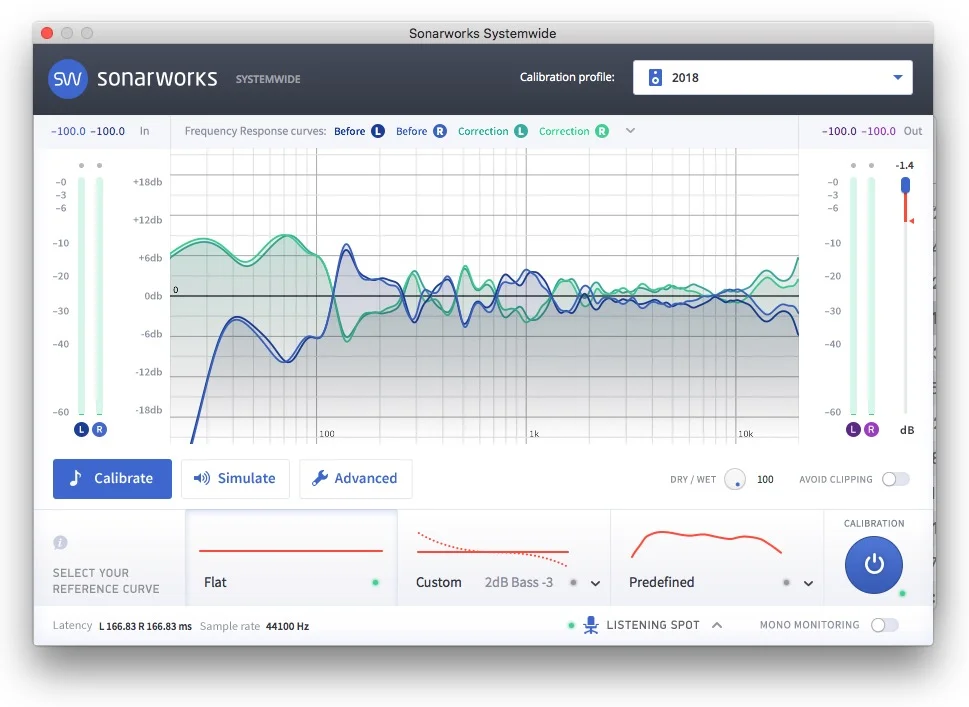The height and width of the screenshot is (707, 969).
Task: Click the speaker icon on Simulate
Action: [x=201, y=478]
